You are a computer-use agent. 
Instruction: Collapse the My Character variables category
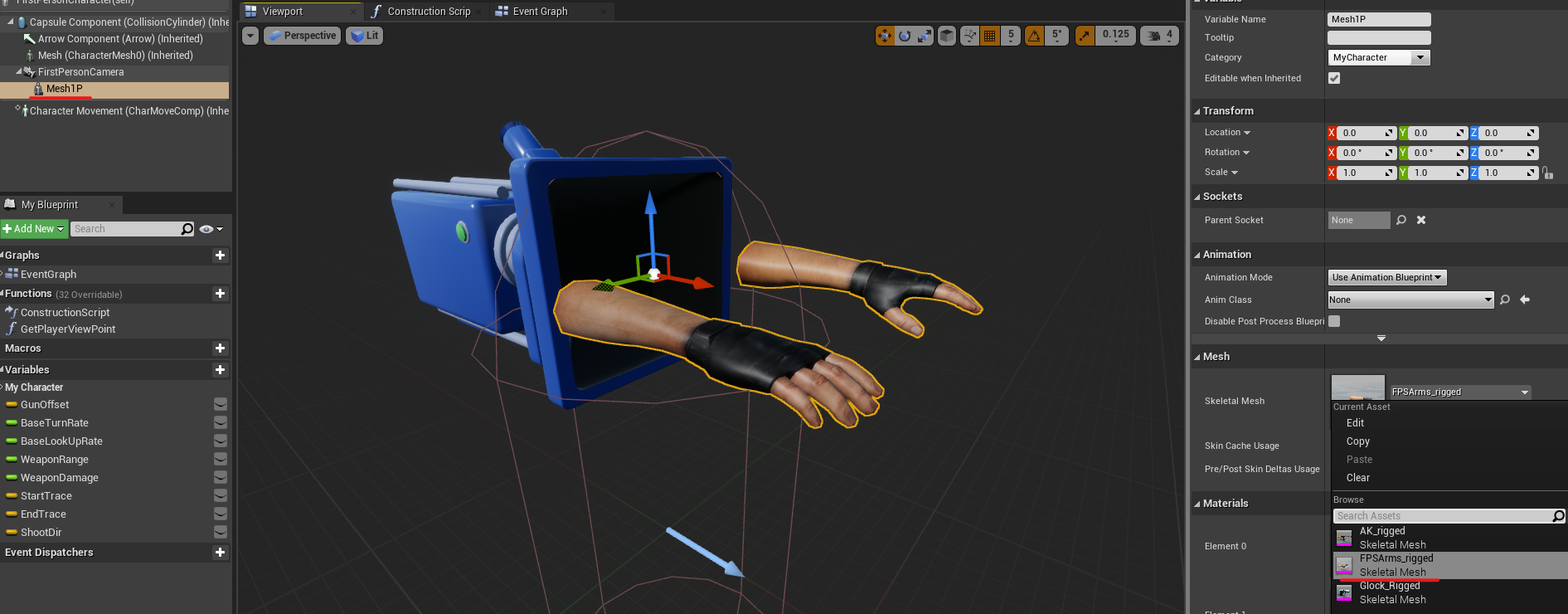pyautogui.click(x=2, y=387)
